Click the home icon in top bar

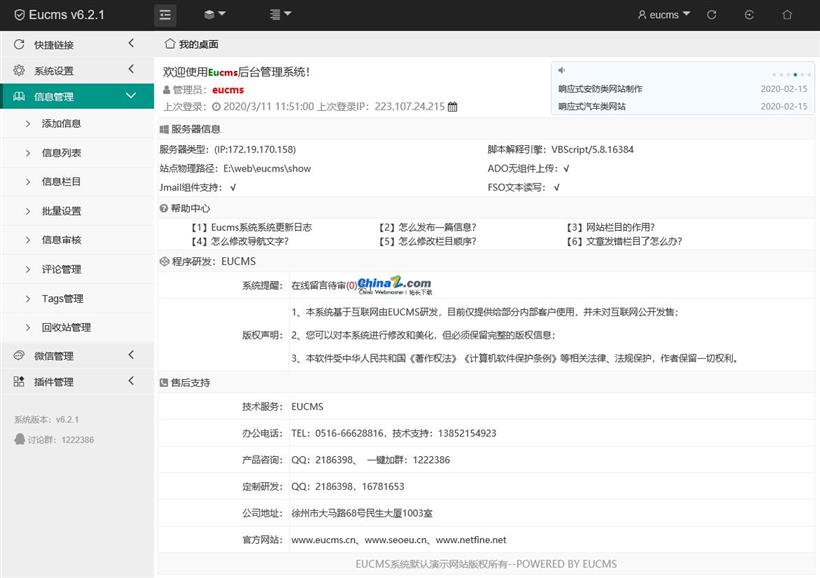pos(787,15)
